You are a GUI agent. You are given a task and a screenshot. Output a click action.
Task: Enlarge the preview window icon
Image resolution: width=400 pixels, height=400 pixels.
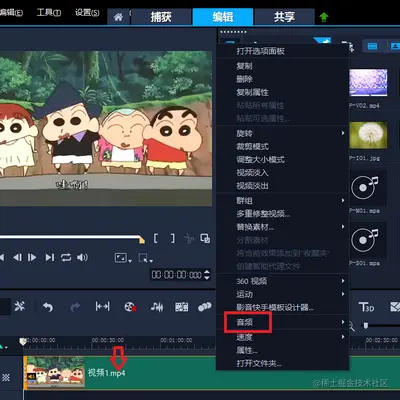click(205, 238)
